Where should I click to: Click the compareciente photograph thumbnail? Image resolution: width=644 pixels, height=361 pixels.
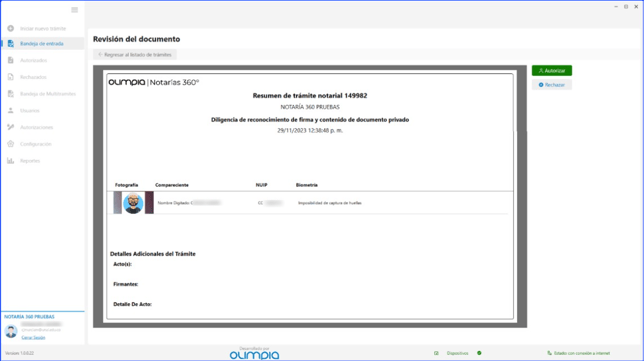[x=133, y=202]
